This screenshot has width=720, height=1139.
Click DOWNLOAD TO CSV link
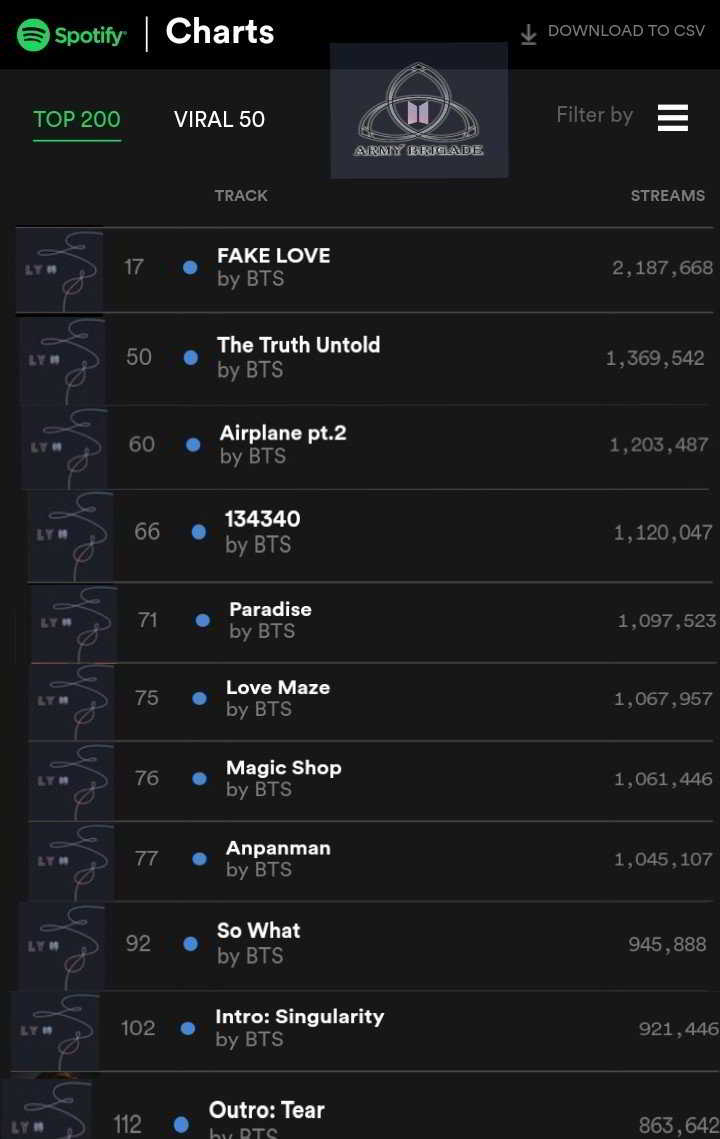(x=626, y=31)
